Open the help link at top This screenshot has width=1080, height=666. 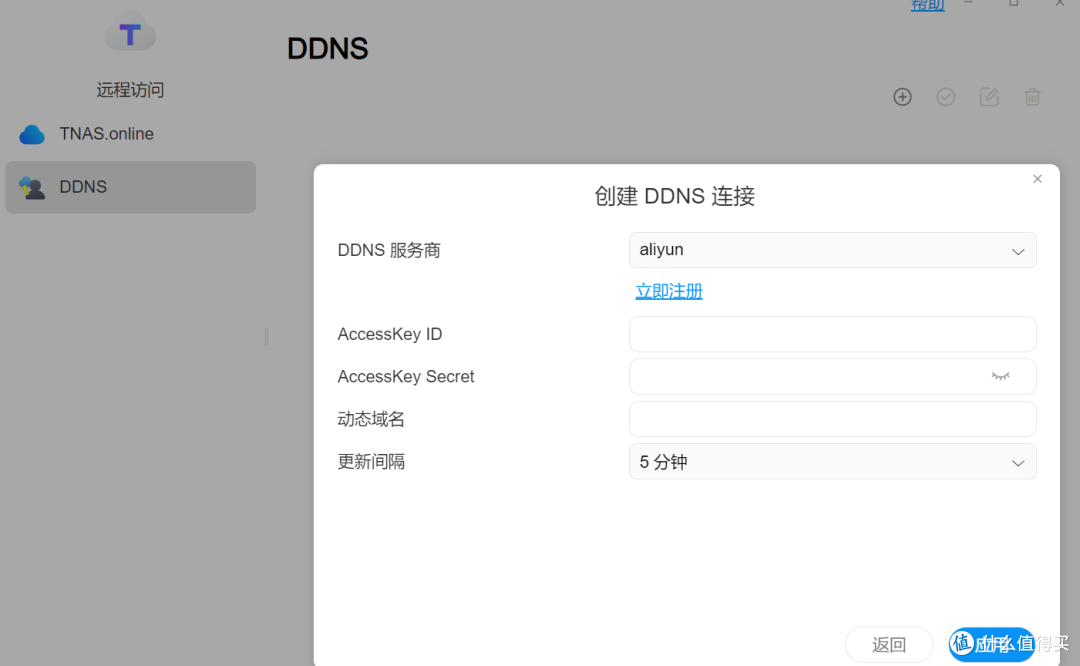927,6
